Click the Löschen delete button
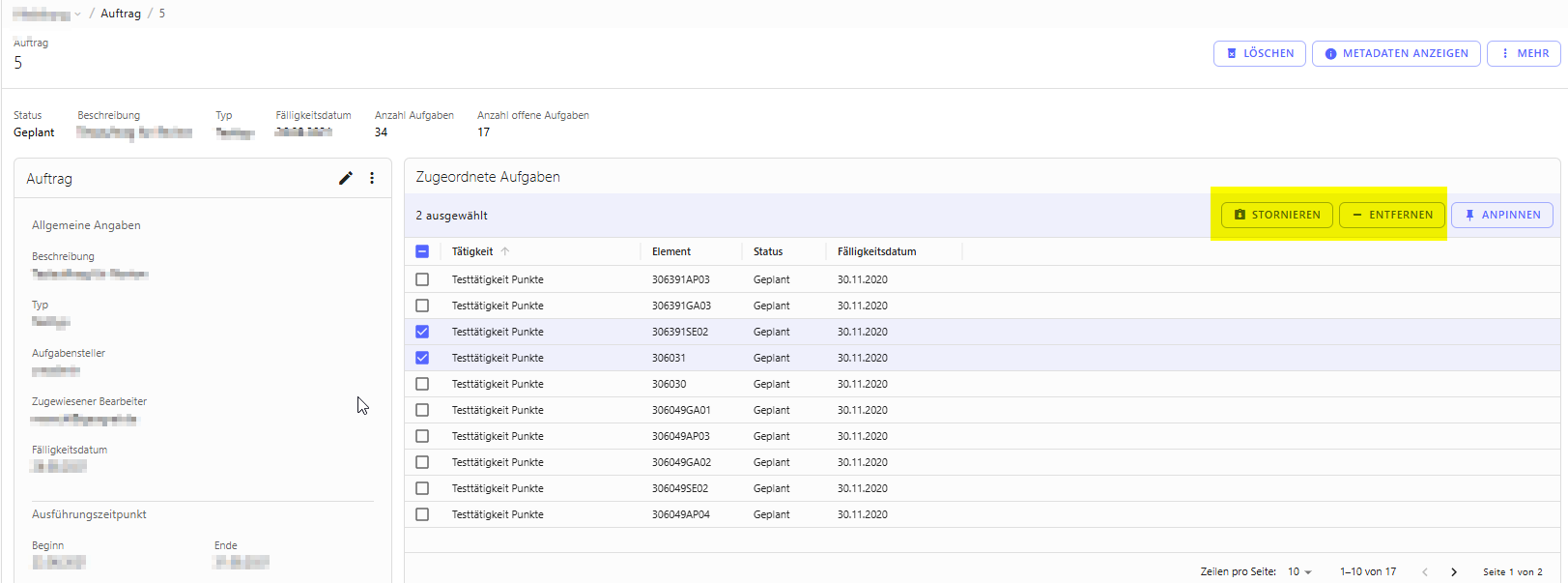The width and height of the screenshot is (1568, 583). (1259, 53)
